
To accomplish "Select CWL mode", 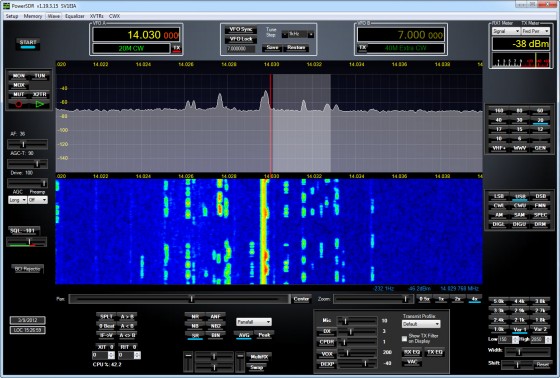I will click(499, 205).
